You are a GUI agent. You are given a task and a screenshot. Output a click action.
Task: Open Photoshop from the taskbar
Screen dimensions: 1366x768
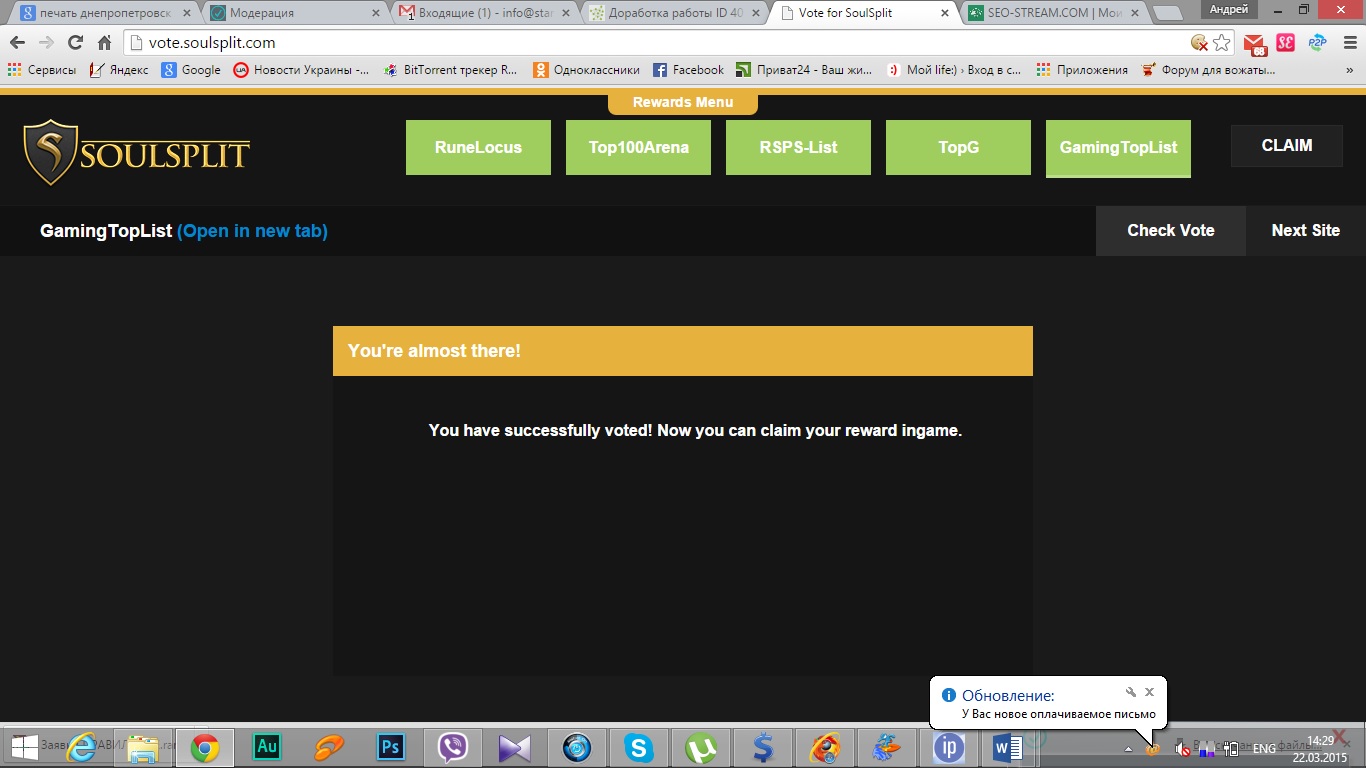[390, 747]
